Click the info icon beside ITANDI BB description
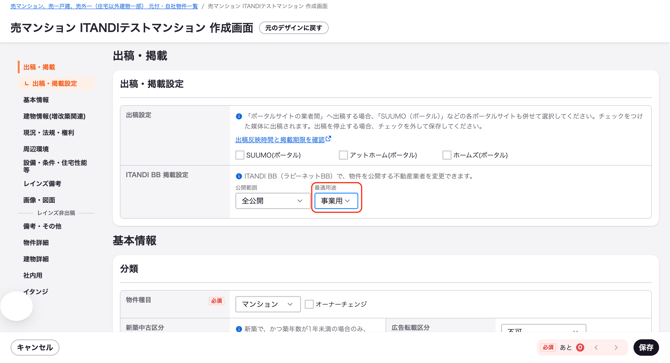The height and width of the screenshot is (363, 670). 239,176
